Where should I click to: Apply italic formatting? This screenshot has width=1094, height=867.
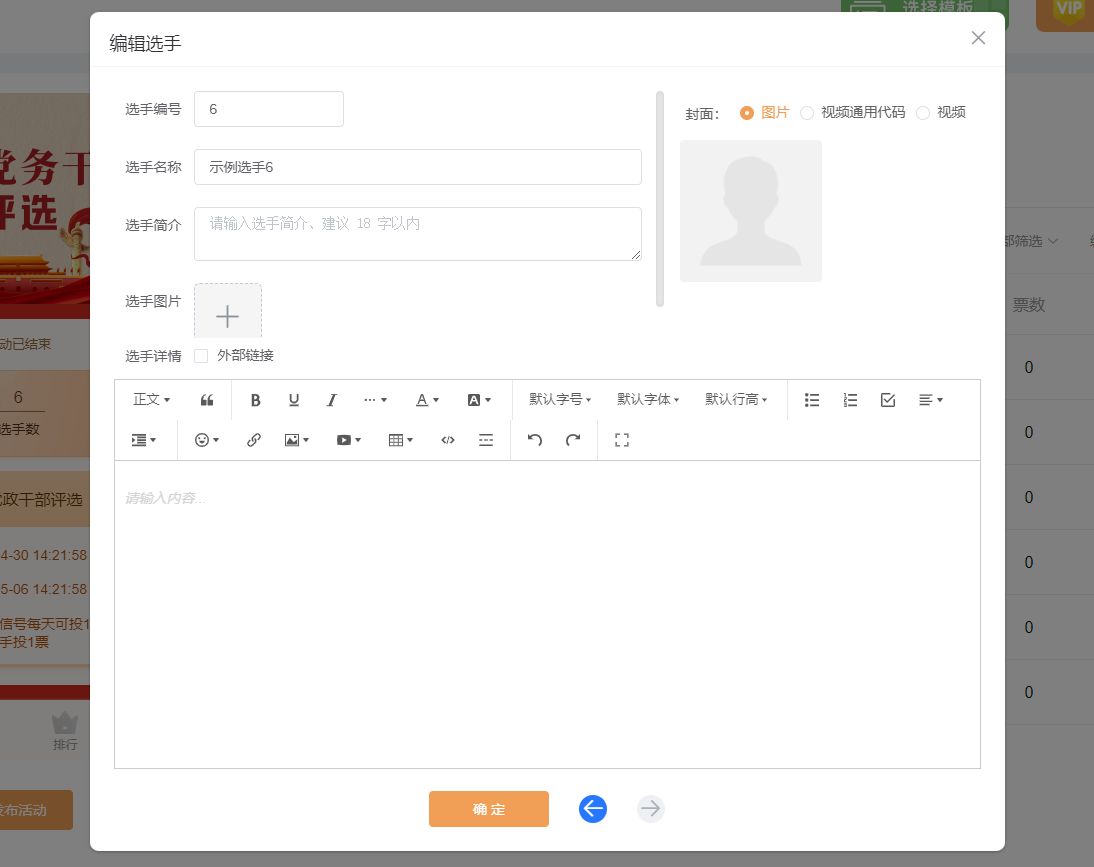331,400
